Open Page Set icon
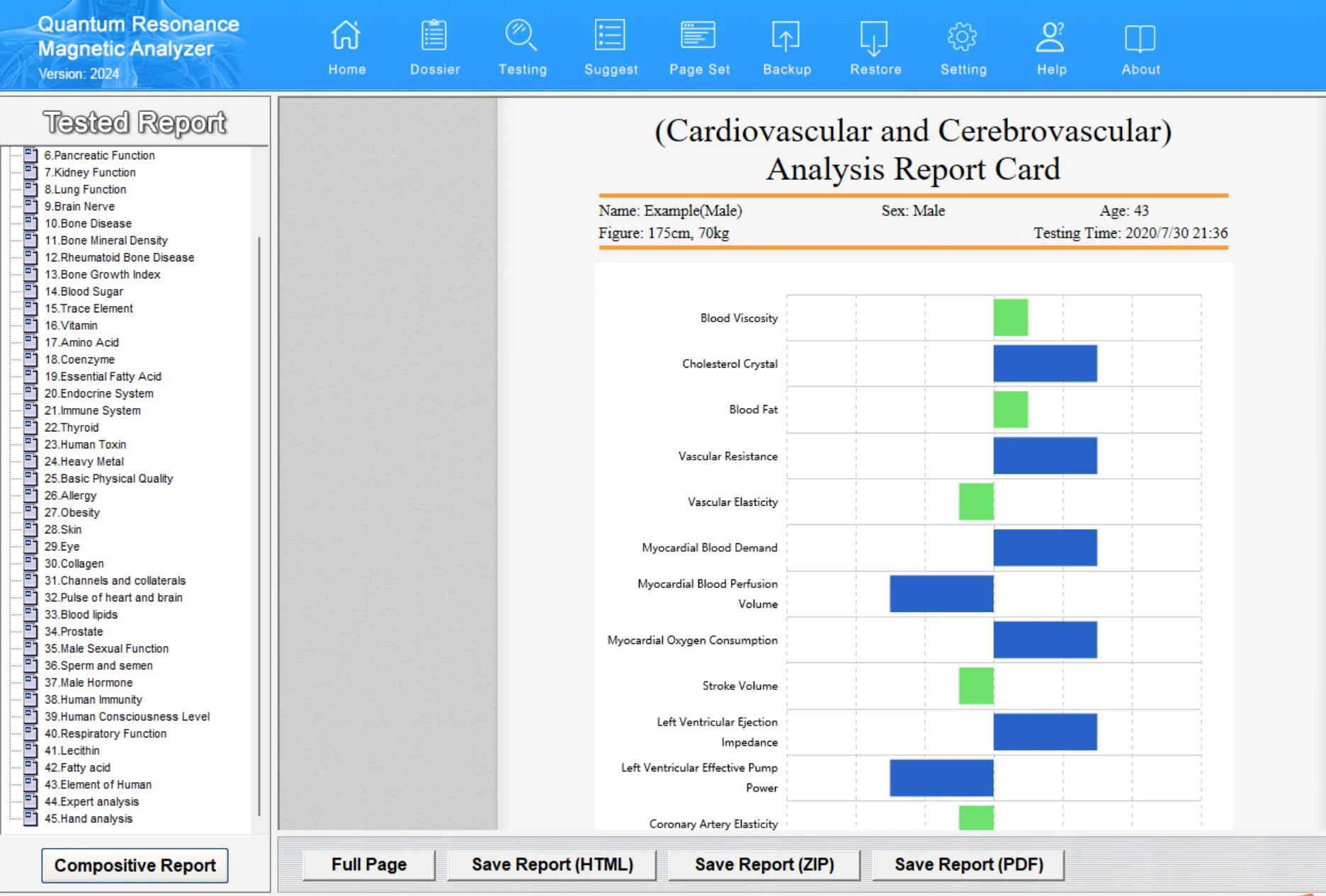The width and height of the screenshot is (1326, 896). pyautogui.click(x=698, y=35)
